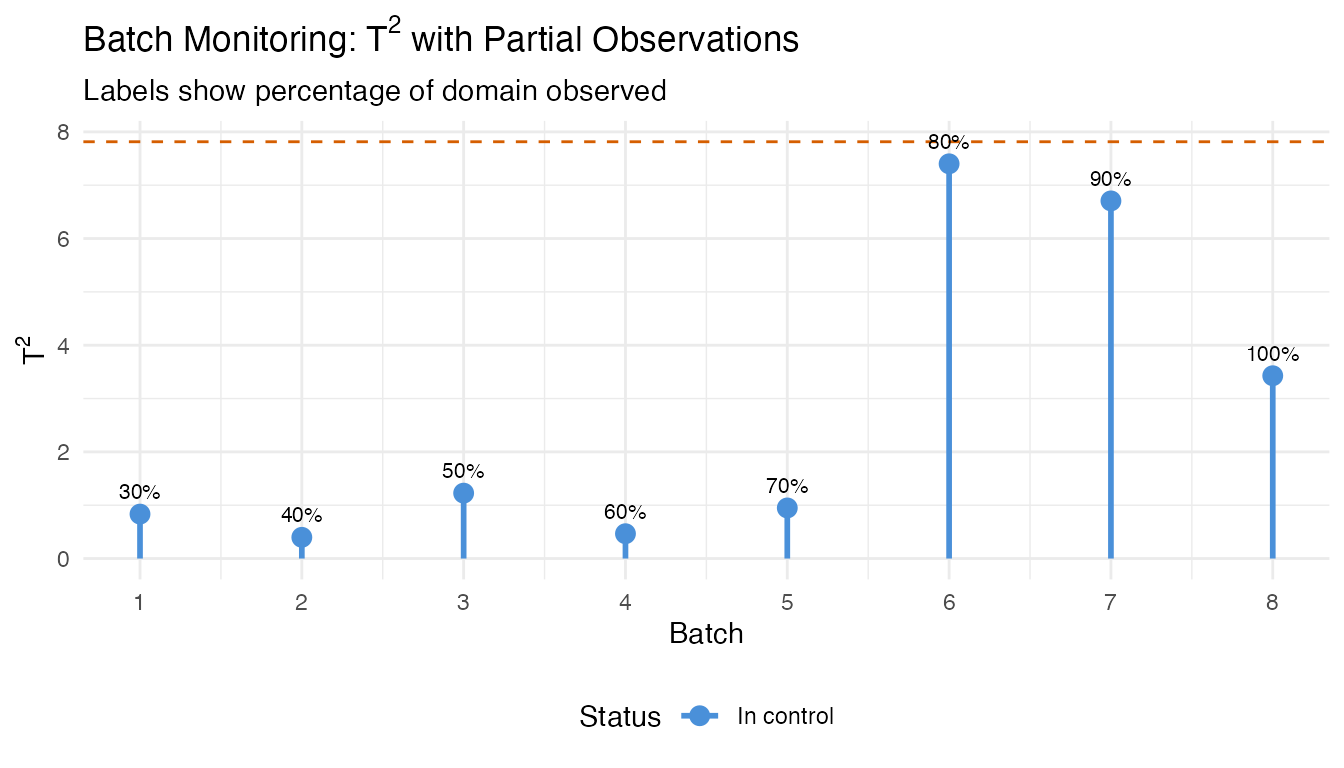Click the Batch 3 data point
Viewport: 1344px width, 768px height.
pyautogui.click(x=463, y=493)
